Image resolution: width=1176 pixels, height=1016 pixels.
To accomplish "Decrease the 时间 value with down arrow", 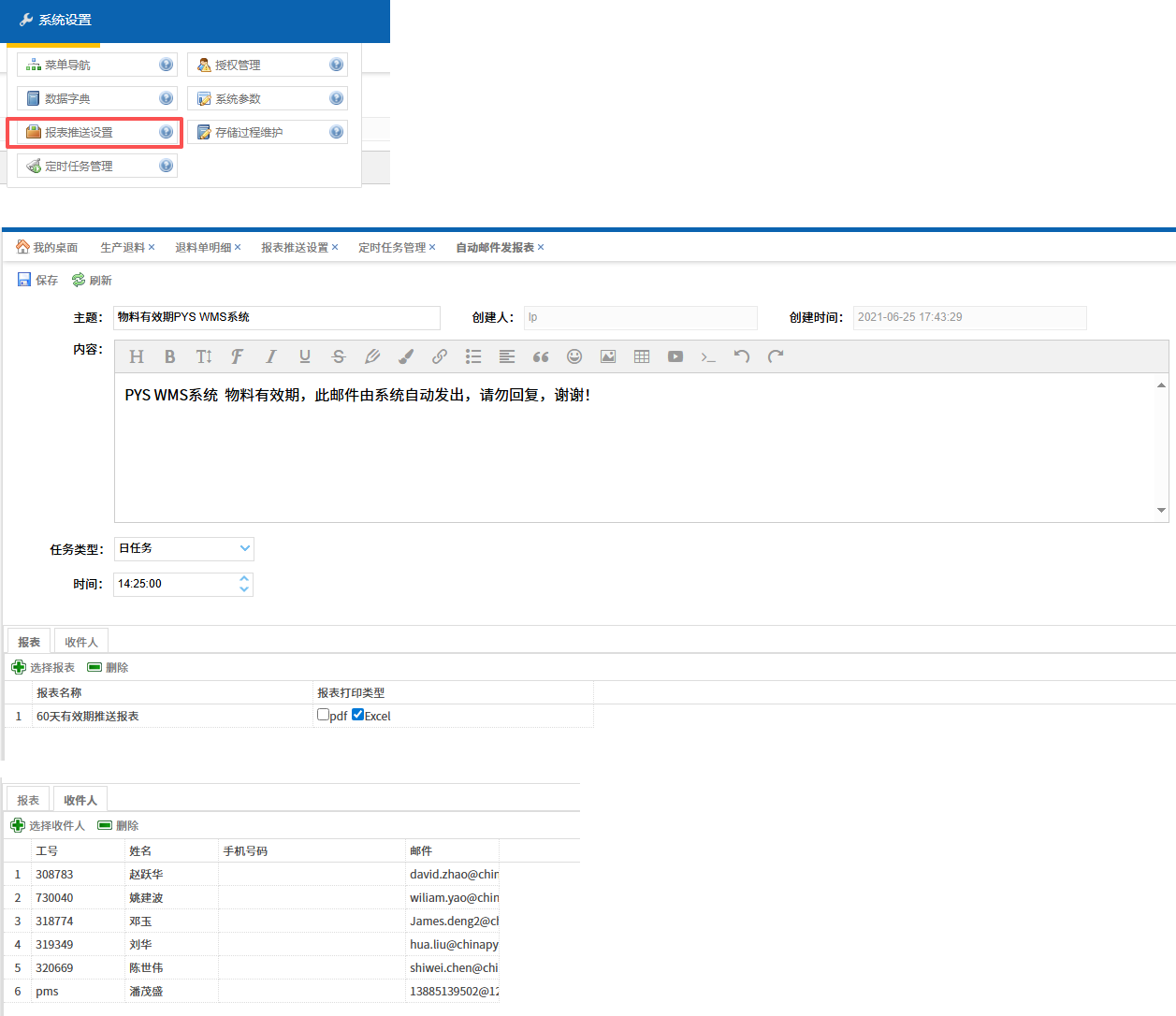I will click(244, 589).
